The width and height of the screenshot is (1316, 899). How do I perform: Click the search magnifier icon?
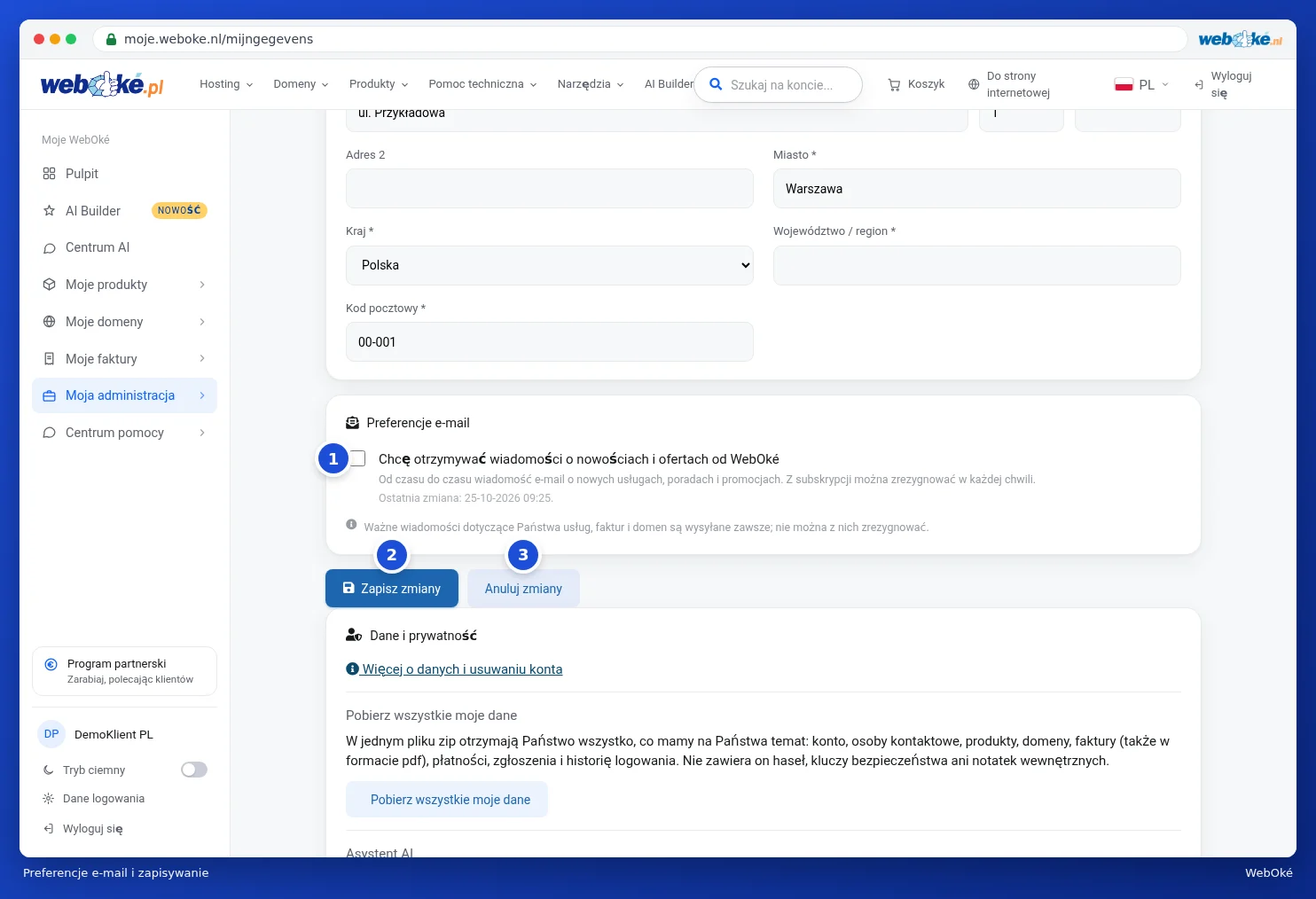[x=716, y=84]
